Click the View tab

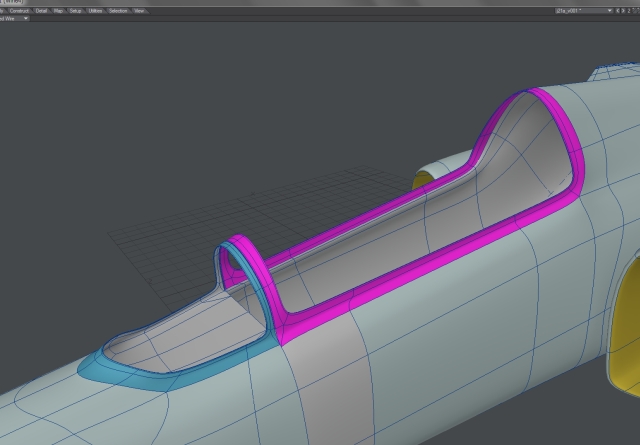coord(139,11)
